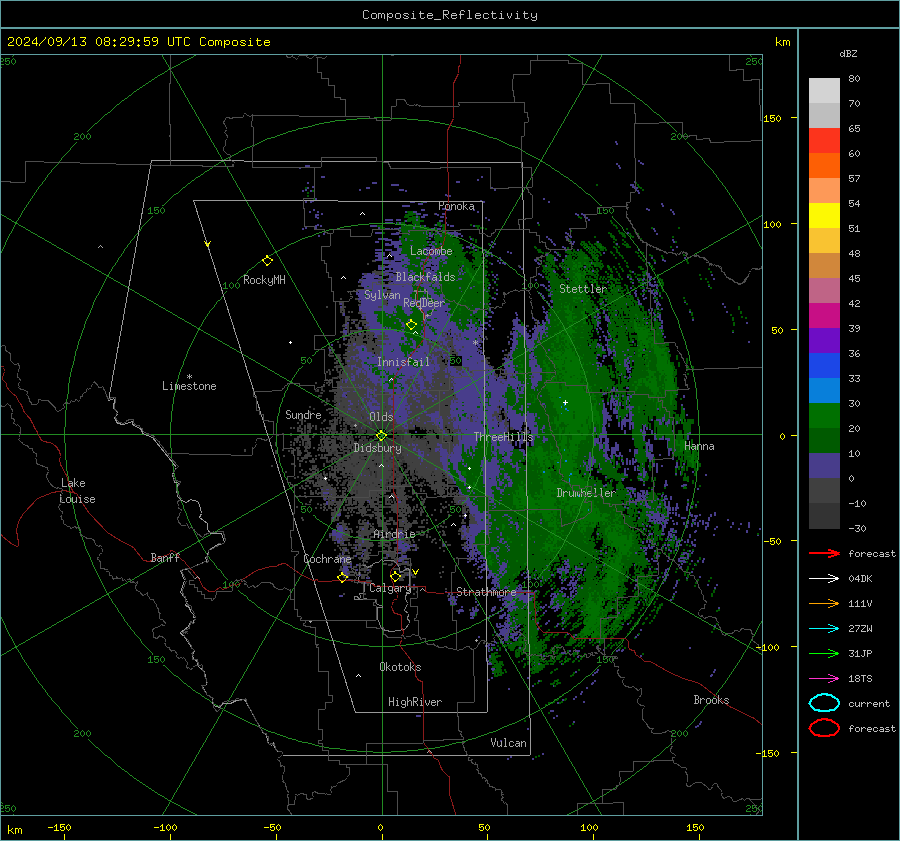900x841 pixels.
Task: Click the Okotoks label
Action: click(x=400, y=667)
